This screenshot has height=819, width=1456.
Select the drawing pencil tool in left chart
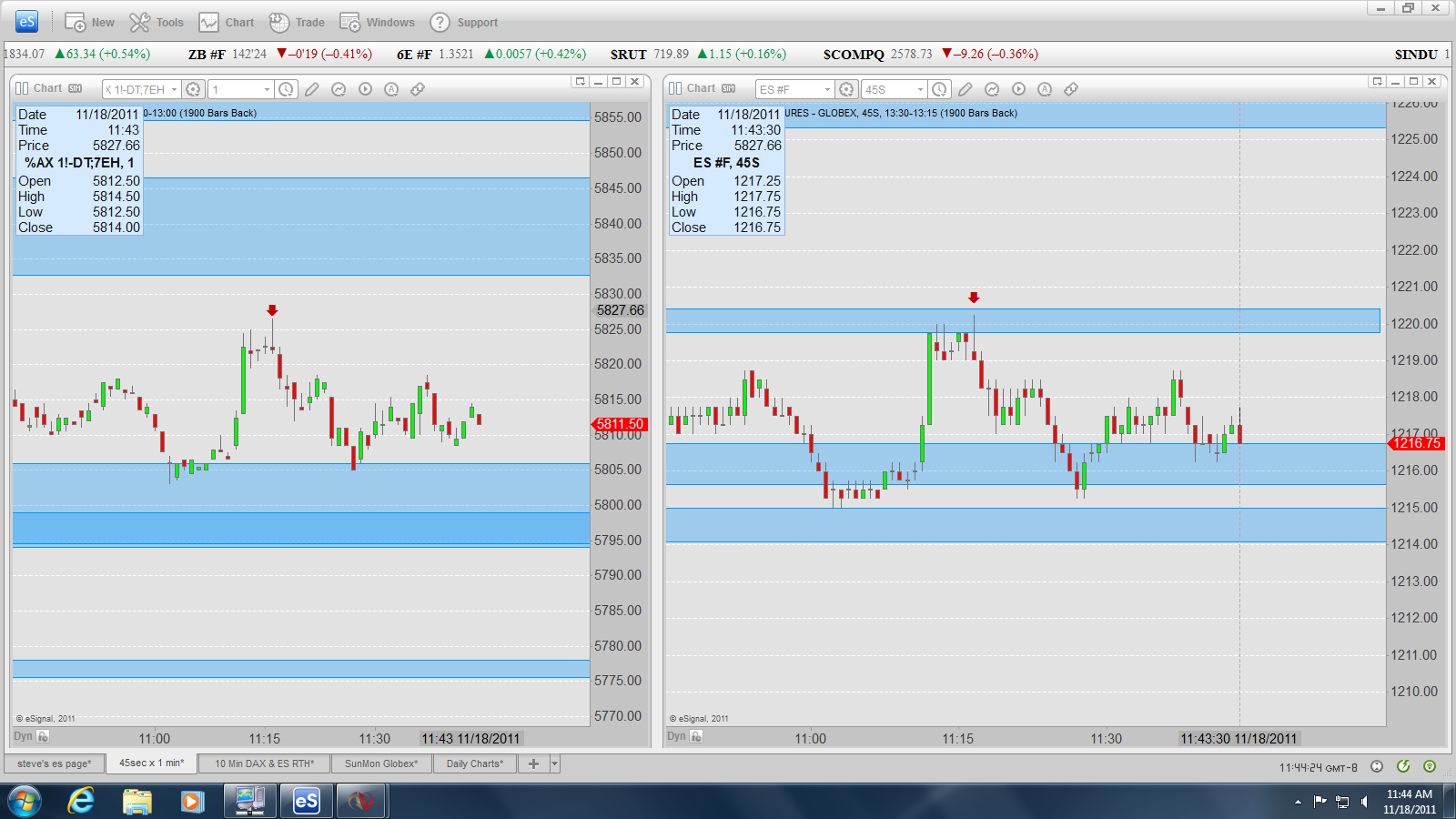pos(312,89)
